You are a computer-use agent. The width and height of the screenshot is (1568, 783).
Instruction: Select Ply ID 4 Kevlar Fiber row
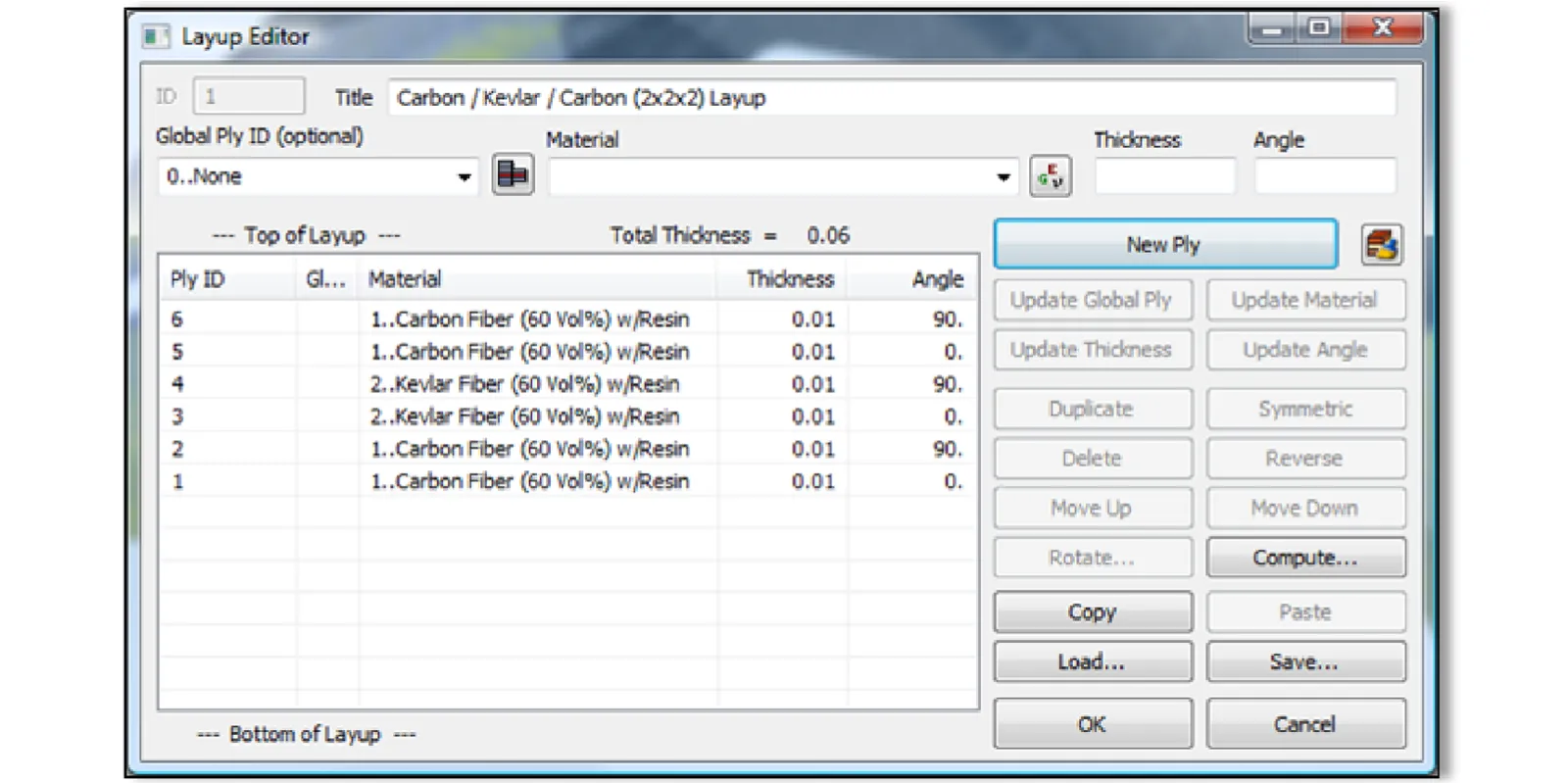(x=567, y=384)
